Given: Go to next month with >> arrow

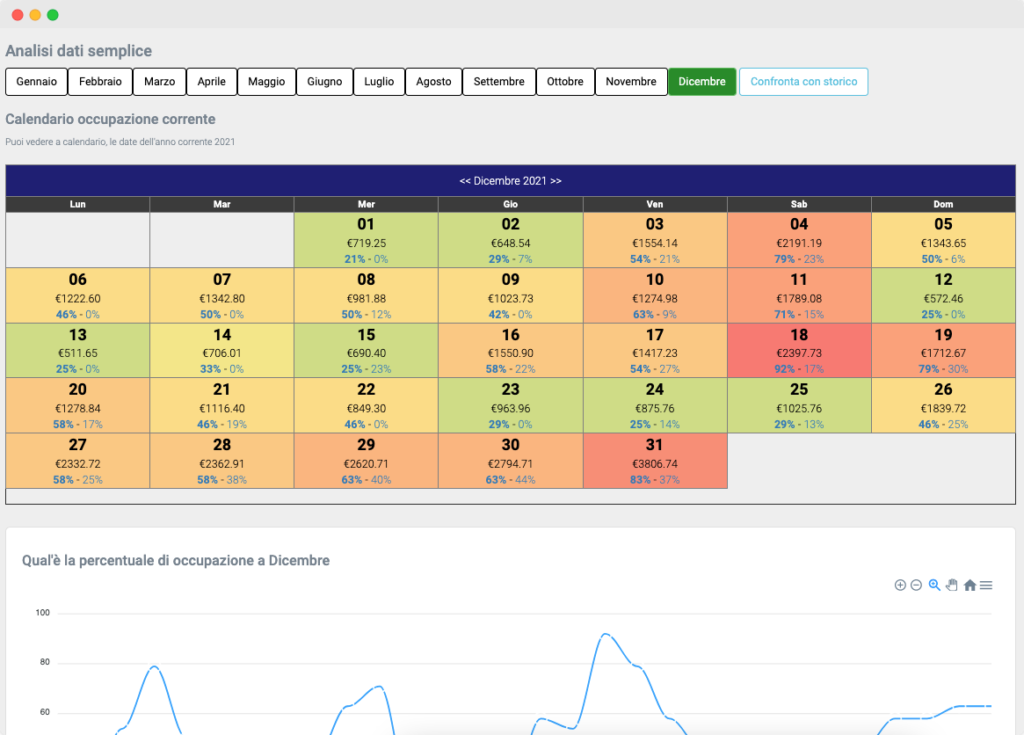Looking at the screenshot, I should [556, 181].
